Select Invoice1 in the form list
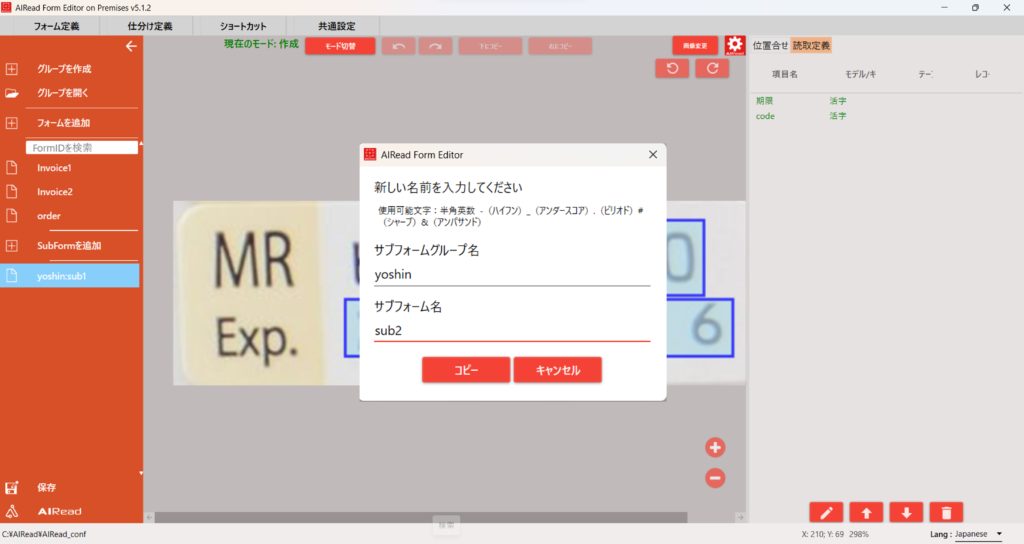 [x=55, y=168]
